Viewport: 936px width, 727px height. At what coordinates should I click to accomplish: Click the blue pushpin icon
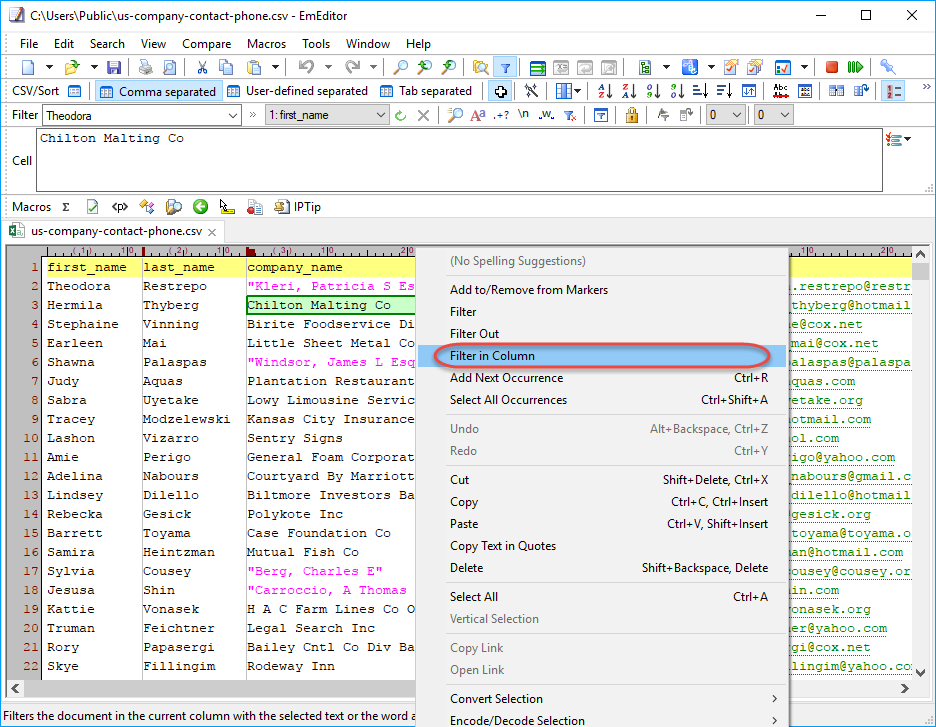(888, 67)
